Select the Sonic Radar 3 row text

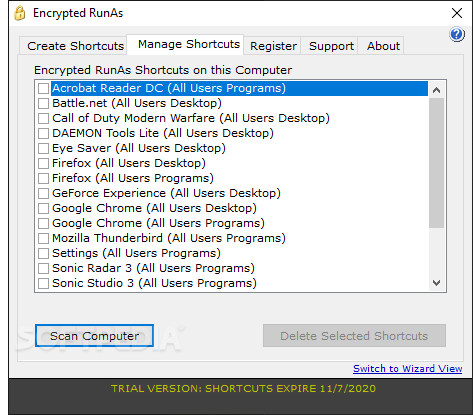153,268
